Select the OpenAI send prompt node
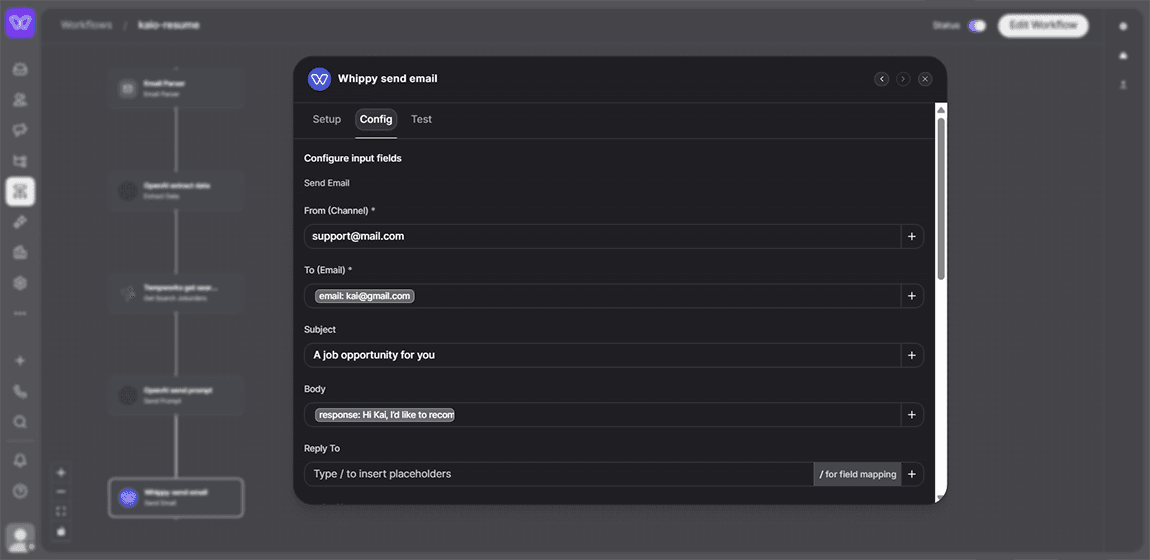1150x560 pixels. click(175, 396)
